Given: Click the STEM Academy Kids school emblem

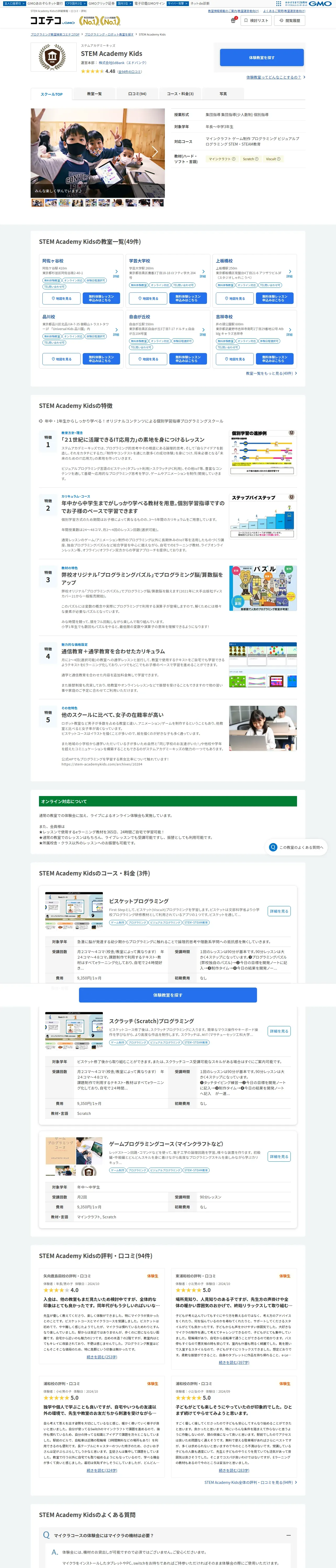Looking at the screenshot, I should (53, 58).
